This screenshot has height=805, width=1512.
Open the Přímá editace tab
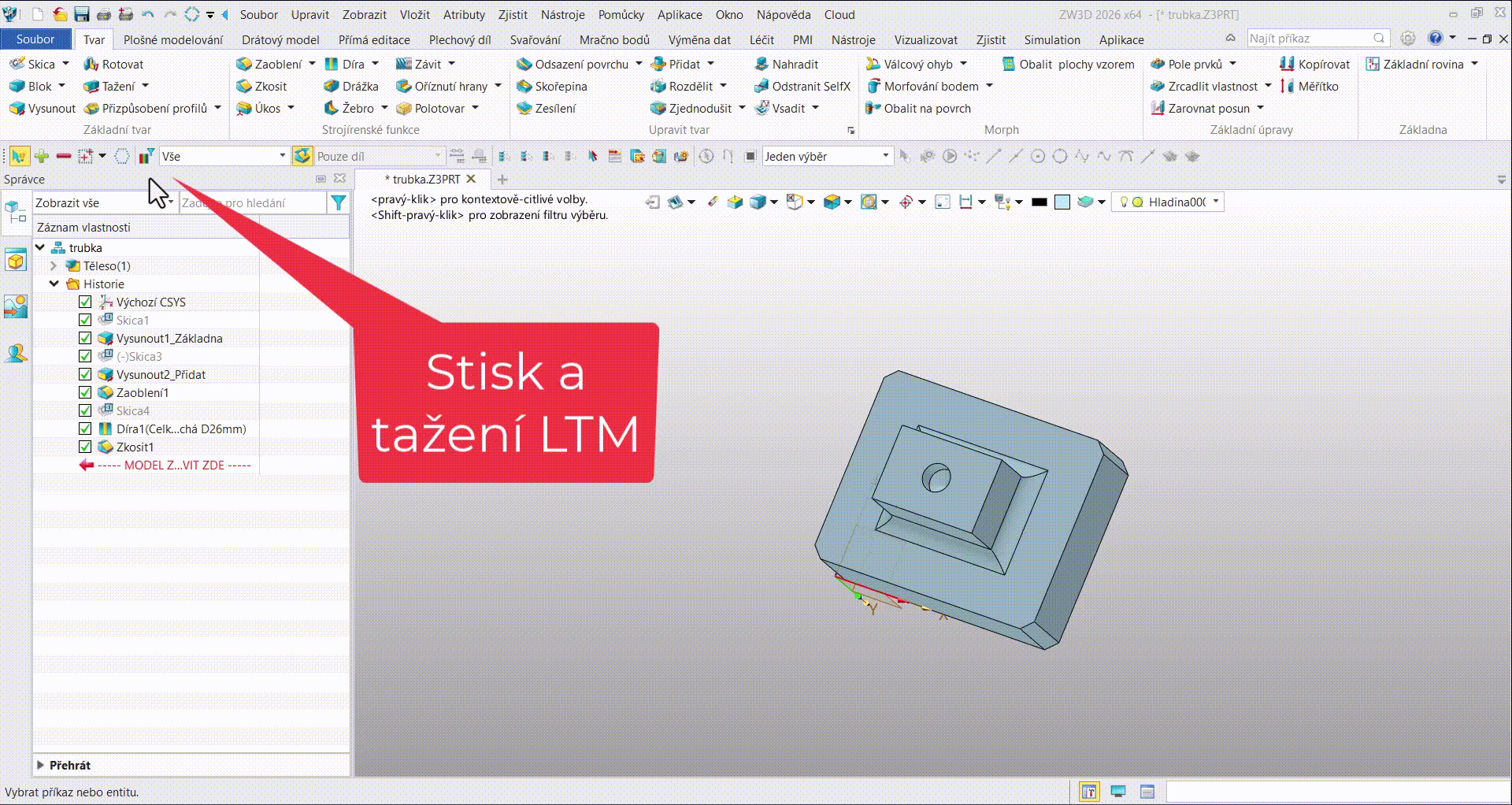click(x=374, y=39)
